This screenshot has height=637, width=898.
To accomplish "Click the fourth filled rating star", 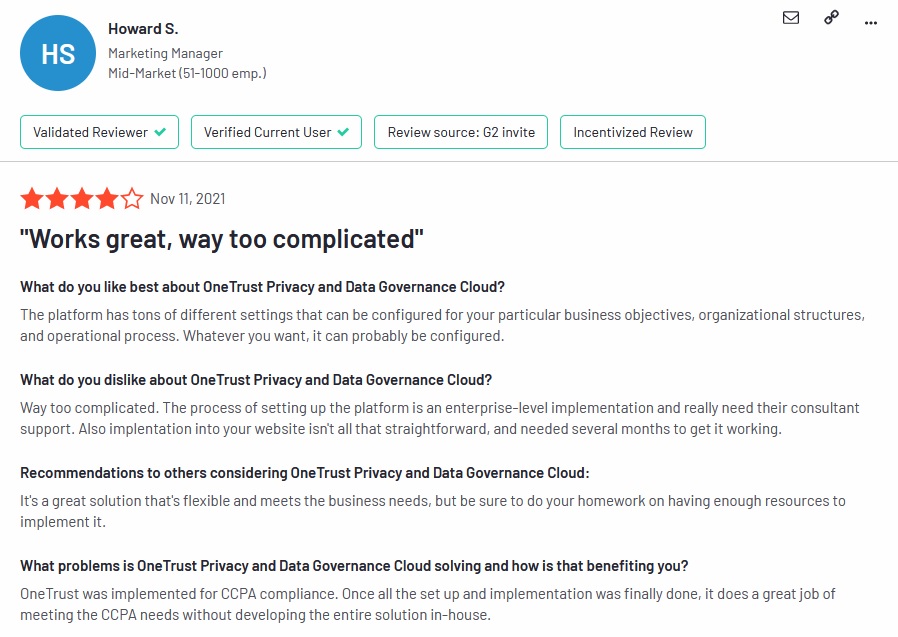I will tap(107, 199).
